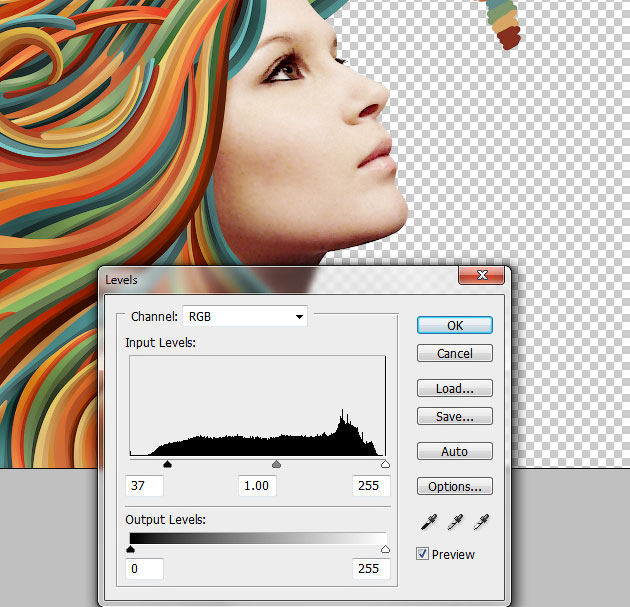Image resolution: width=630 pixels, height=607 pixels.
Task: Focus the output levels field showing 0
Action: point(145,568)
